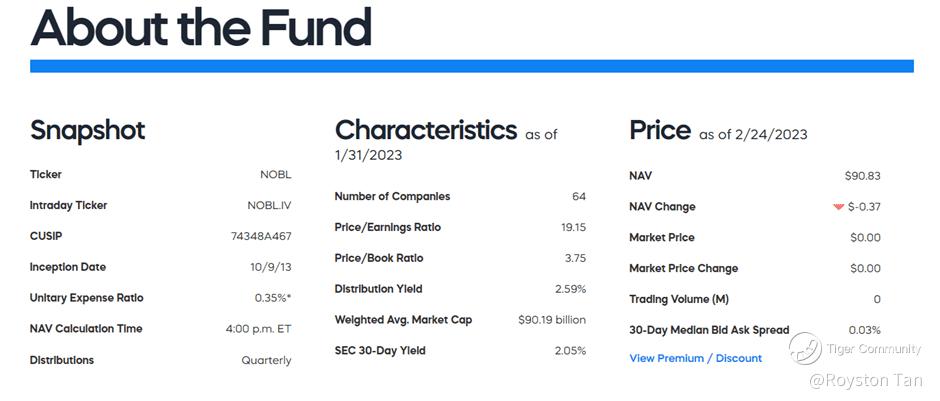Click the Price/Earnings Ratio value 19.15
This screenshot has height=401, width=940.
(573, 228)
